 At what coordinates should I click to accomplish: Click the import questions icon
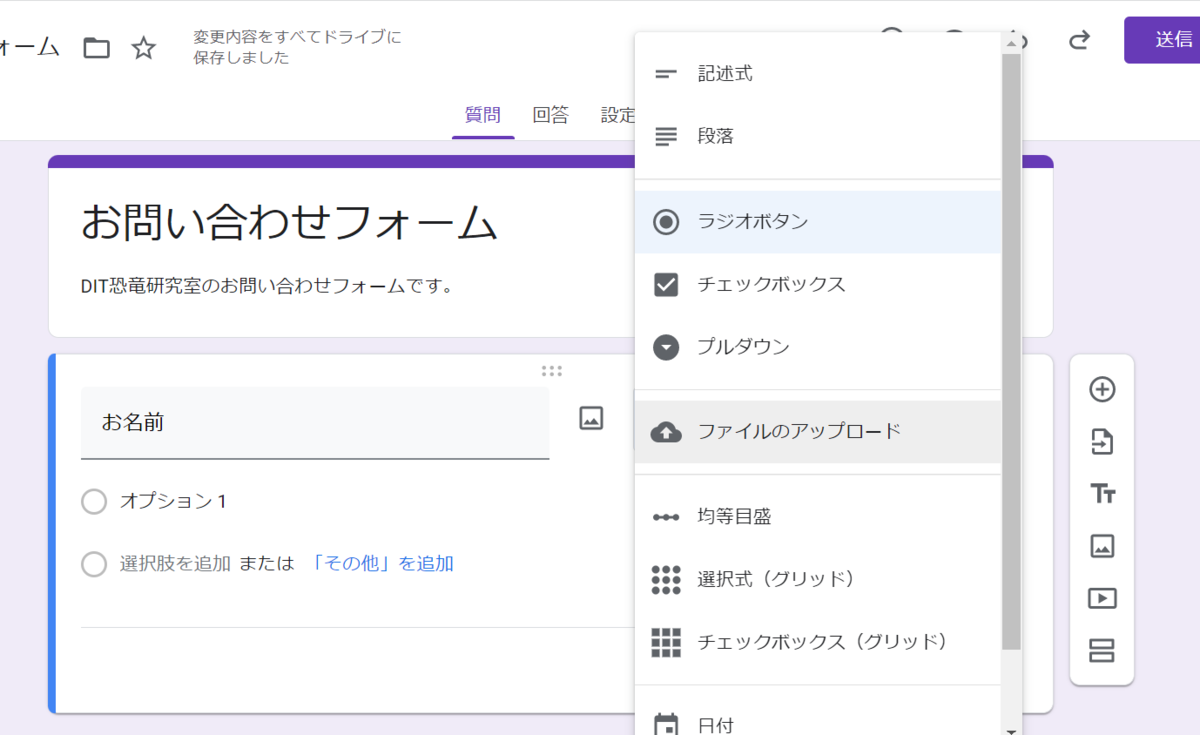1102,442
